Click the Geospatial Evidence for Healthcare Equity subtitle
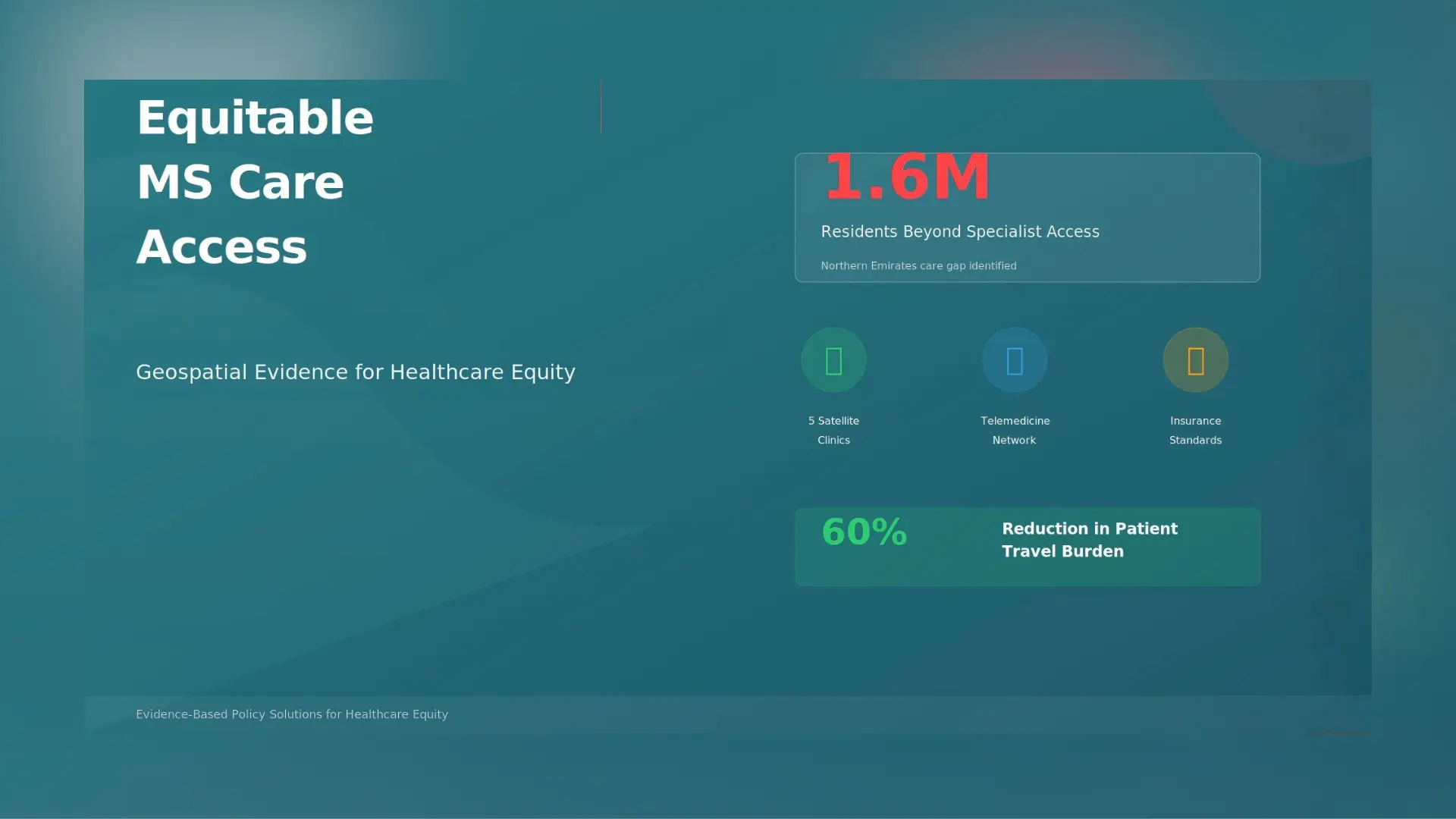 356,372
